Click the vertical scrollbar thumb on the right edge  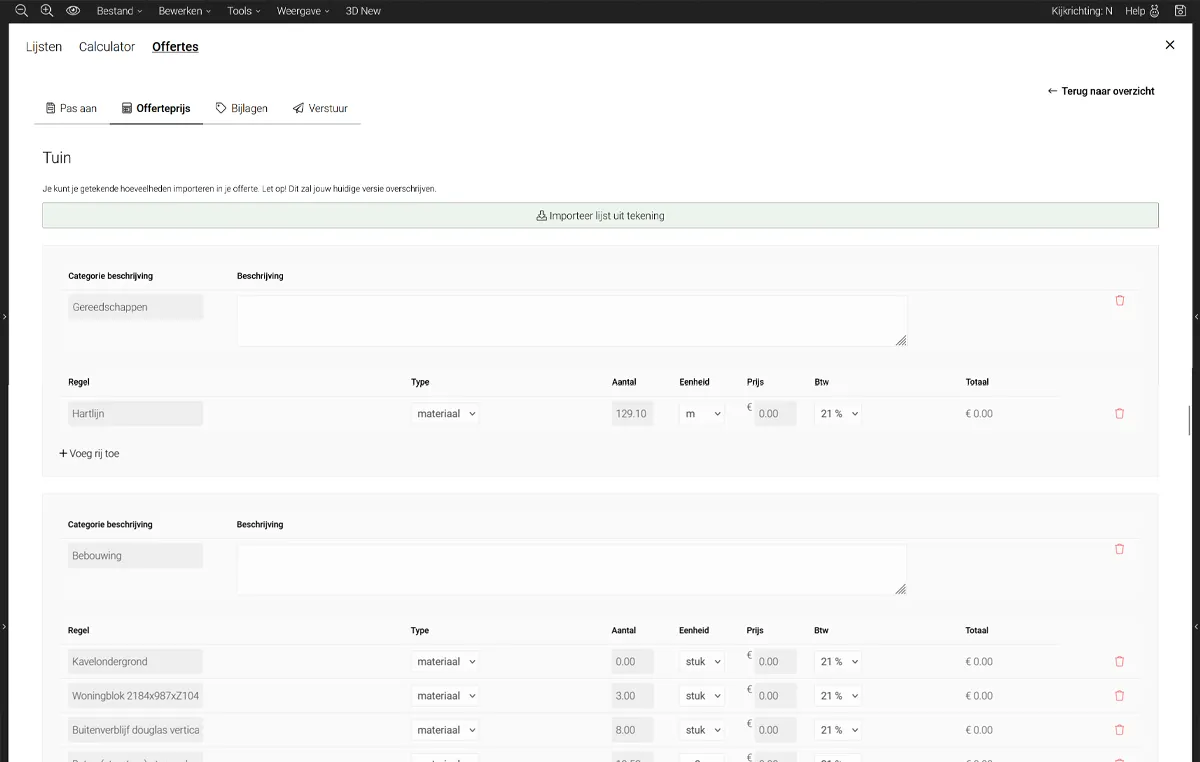(1189, 420)
